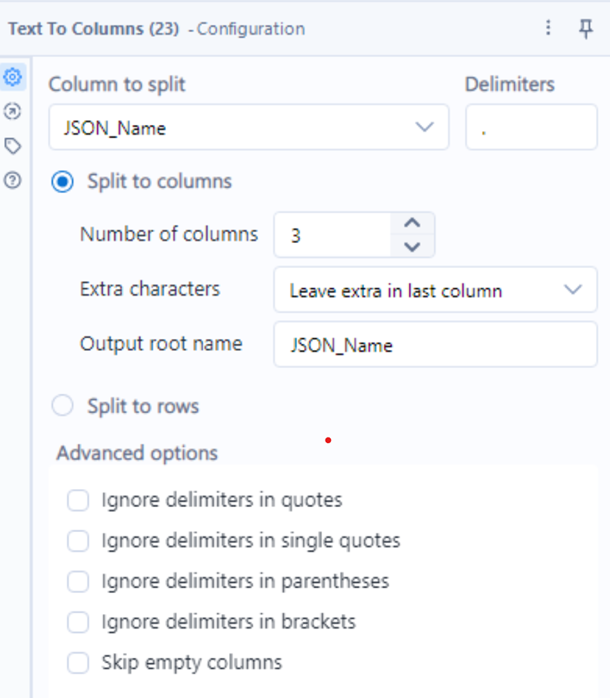Enable Ignore delimiters in quotes checkbox
The height and width of the screenshot is (698, 610).
coord(78,500)
